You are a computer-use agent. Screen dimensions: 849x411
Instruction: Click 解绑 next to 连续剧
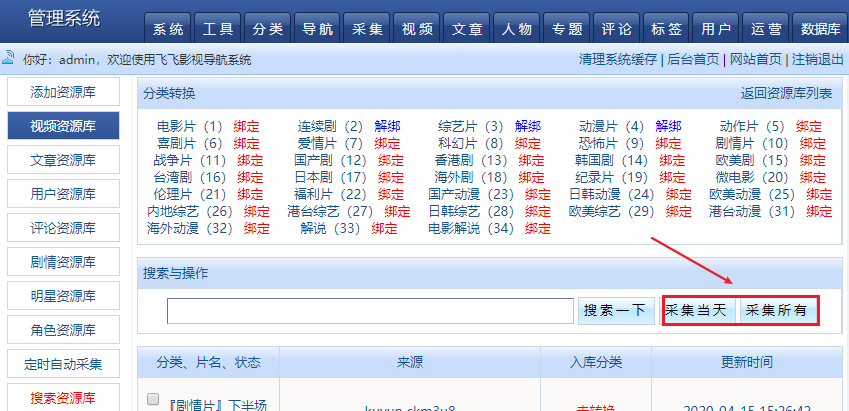pyautogui.click(x=387, y=127)
